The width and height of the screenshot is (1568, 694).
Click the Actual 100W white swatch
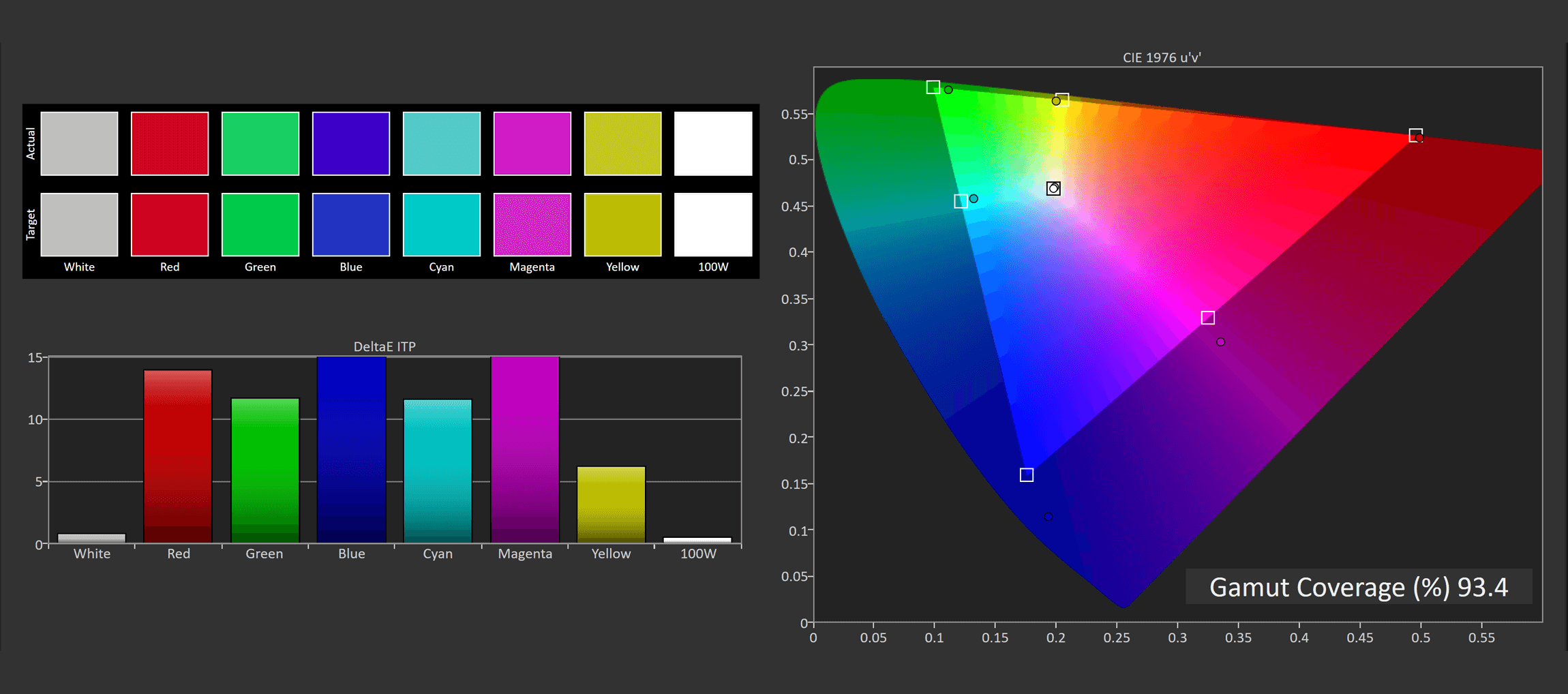click(713, 144)
